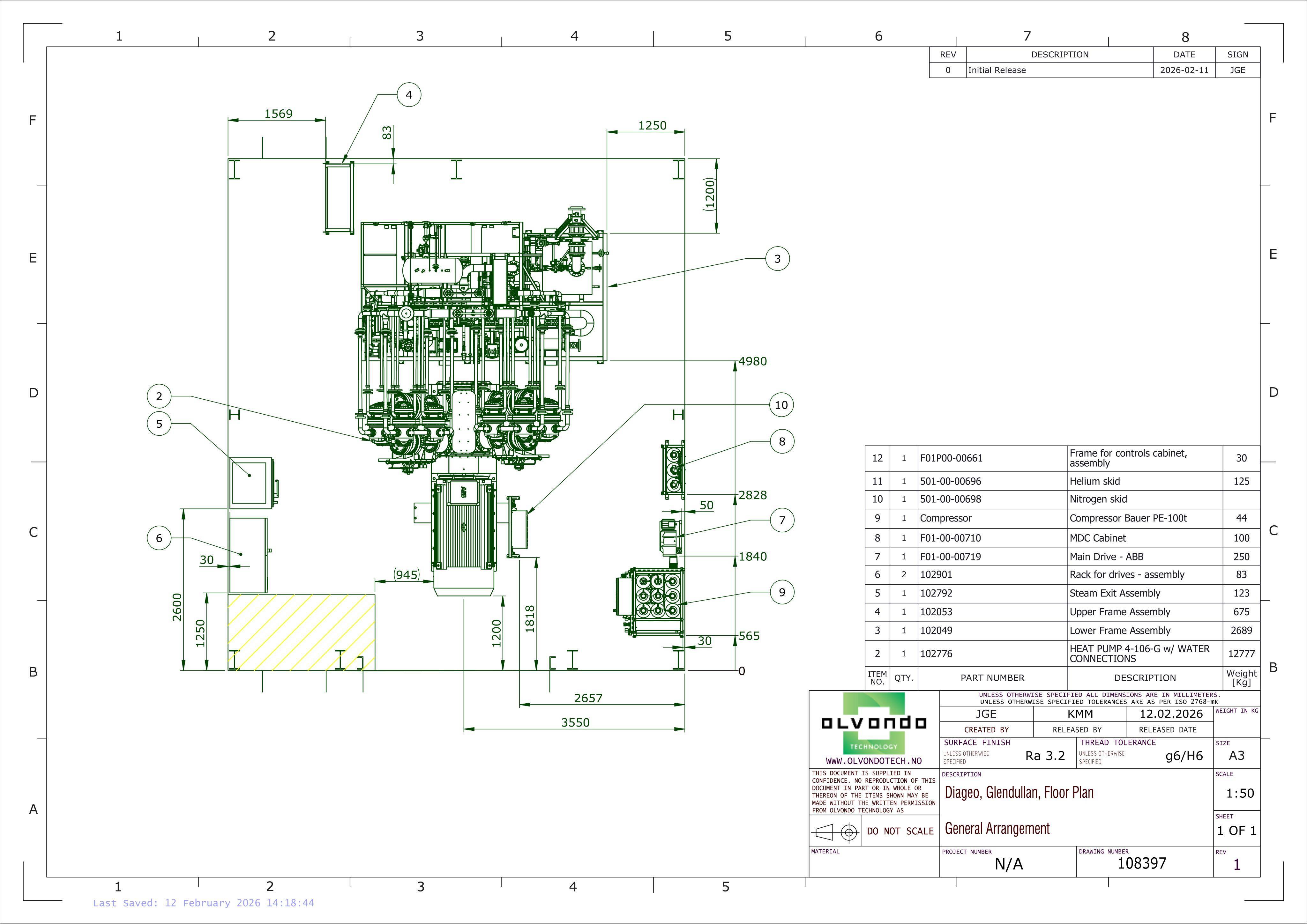Screen dimensions: 1307x924
Task: Click revision date 2026-02-11
Action: [1184, 70]
